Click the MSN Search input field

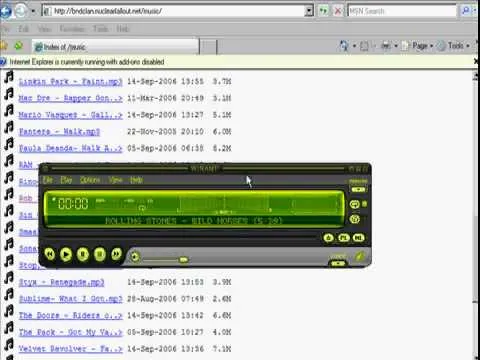[402, 11]
